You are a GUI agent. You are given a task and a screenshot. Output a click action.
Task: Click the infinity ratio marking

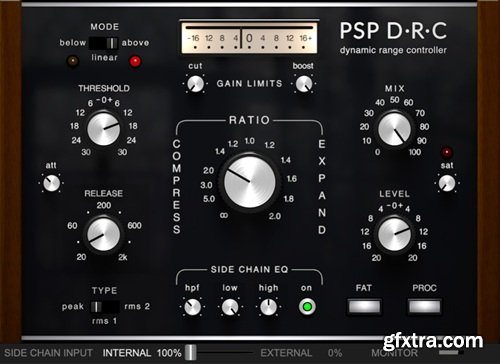point(224,215)
